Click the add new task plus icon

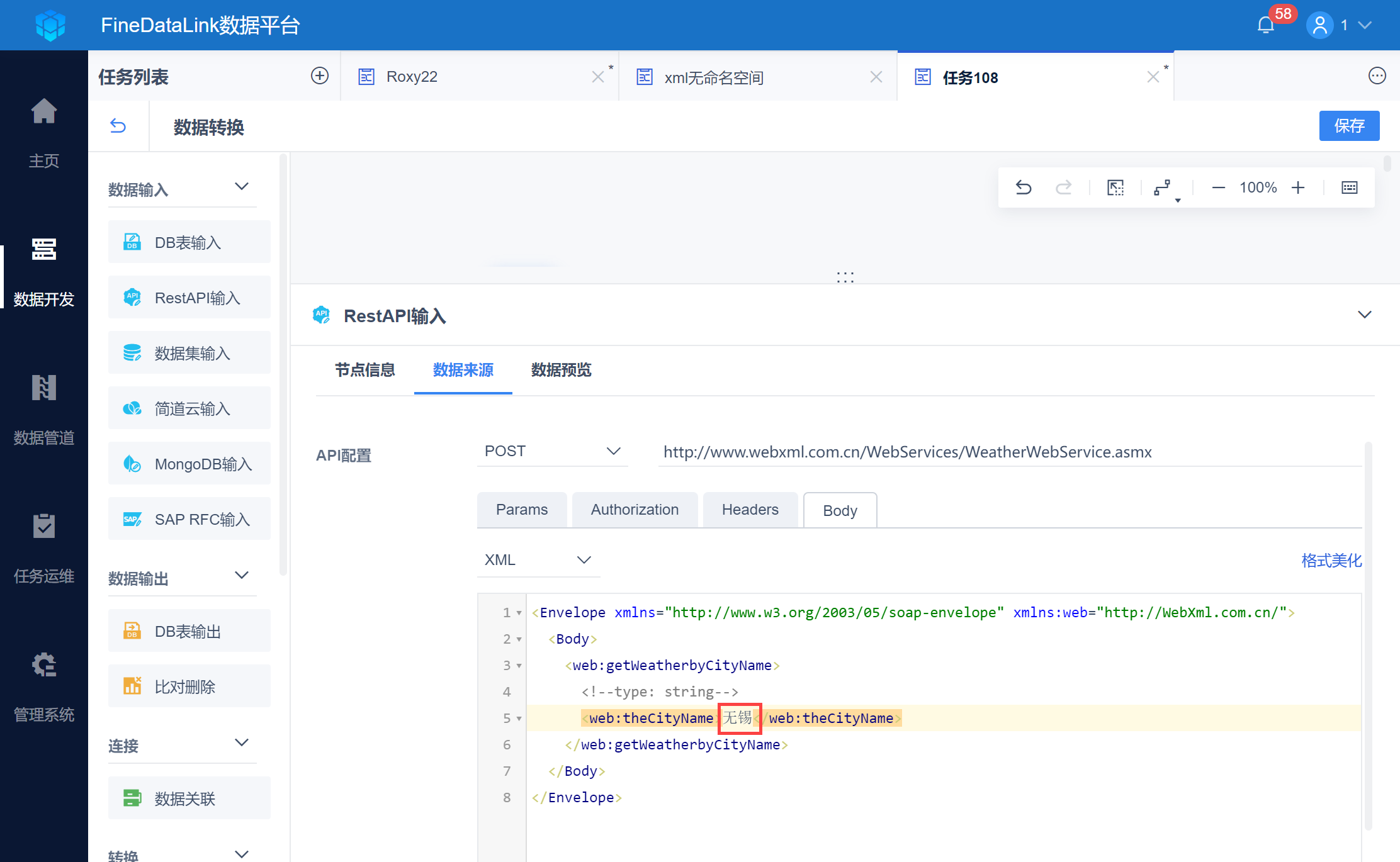click(320, 76)
